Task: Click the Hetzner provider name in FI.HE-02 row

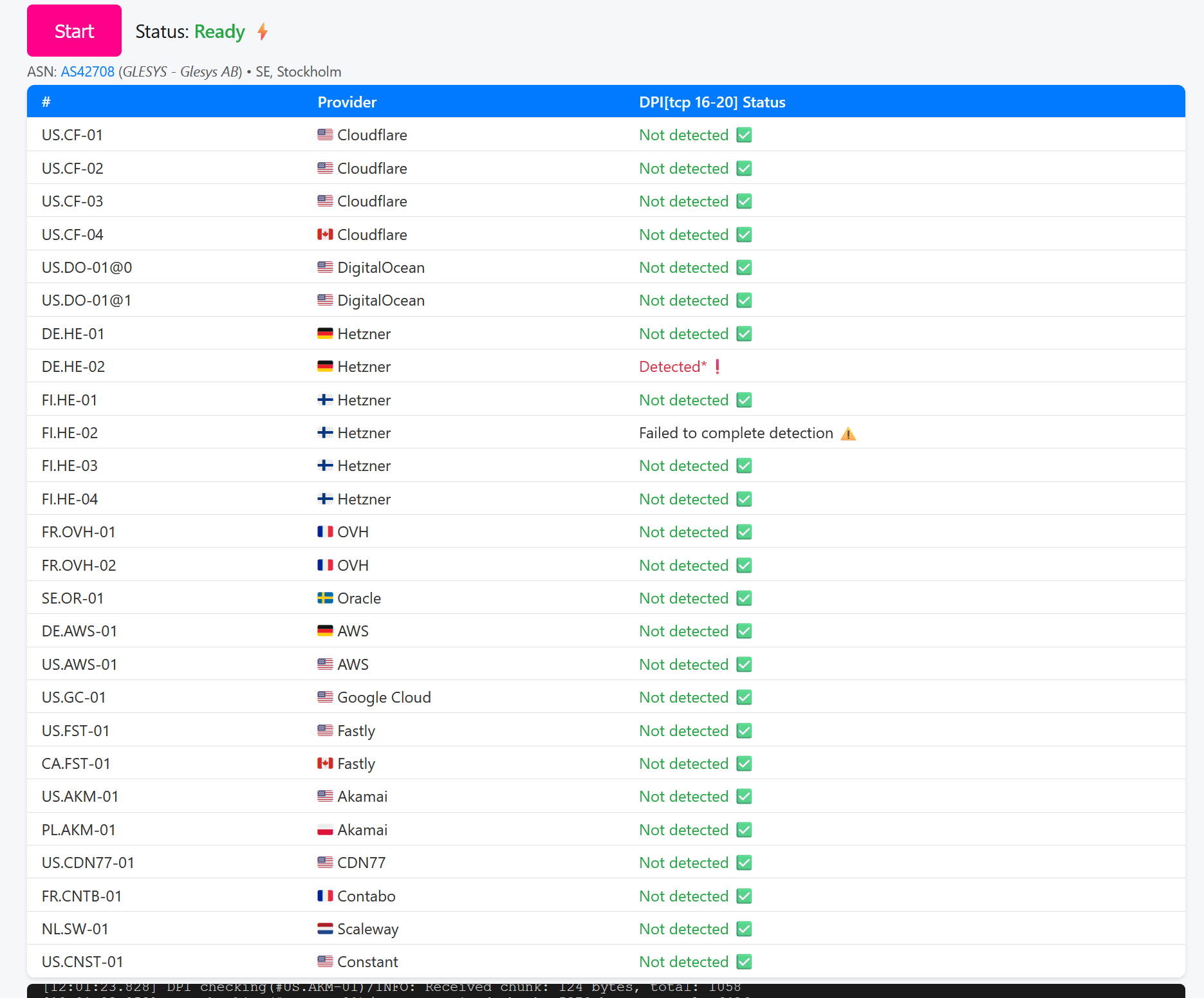Action: pos(364,432)
